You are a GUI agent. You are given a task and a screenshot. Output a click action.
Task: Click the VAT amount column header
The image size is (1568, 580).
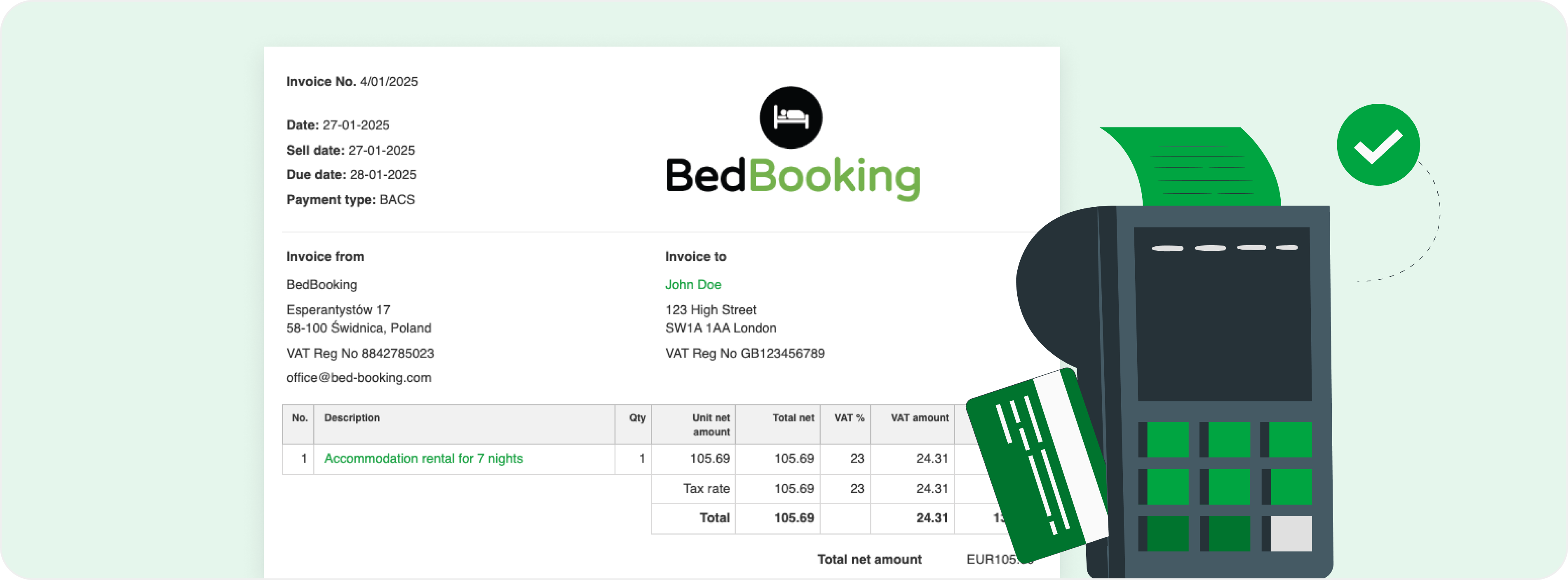[x=920, y=418]
